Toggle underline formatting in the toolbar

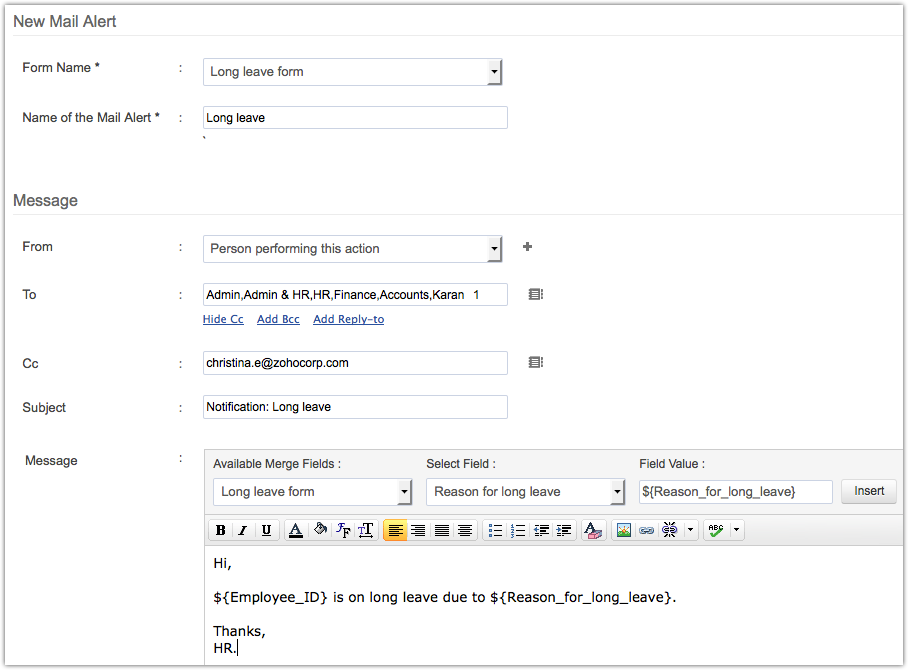click(266, 531)
